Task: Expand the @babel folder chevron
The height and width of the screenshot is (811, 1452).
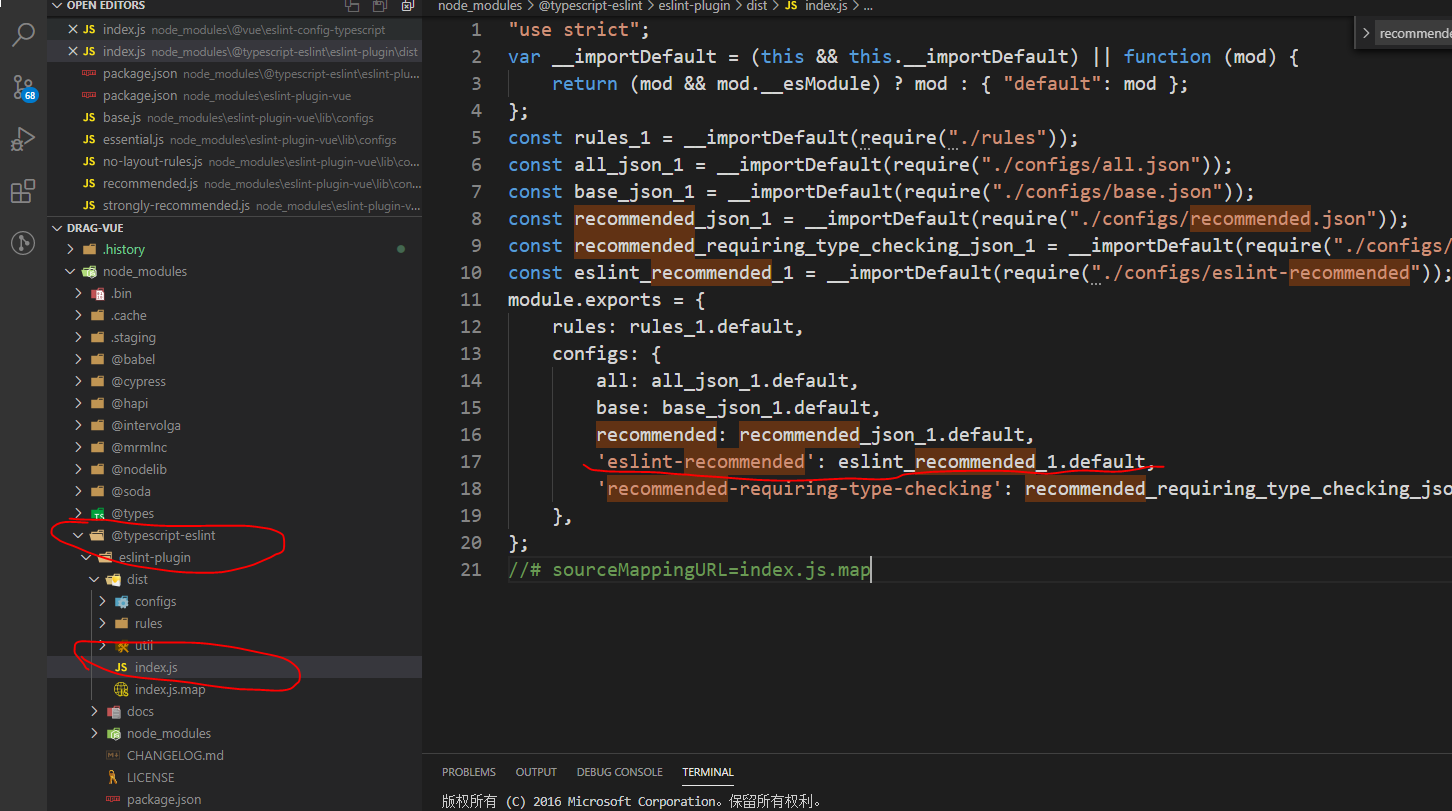Action: tap(79, 359)
